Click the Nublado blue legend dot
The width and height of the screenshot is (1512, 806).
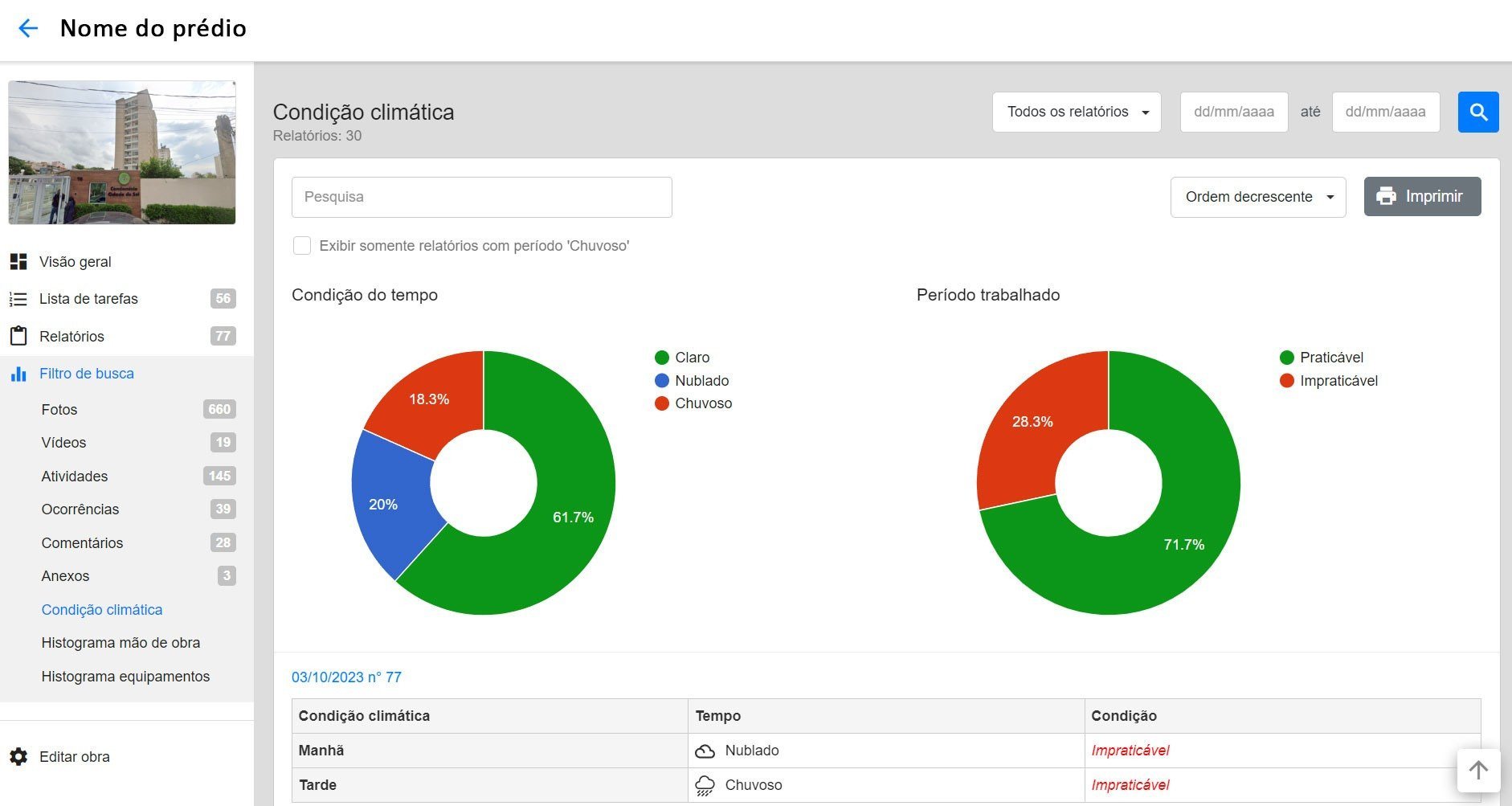662,381
